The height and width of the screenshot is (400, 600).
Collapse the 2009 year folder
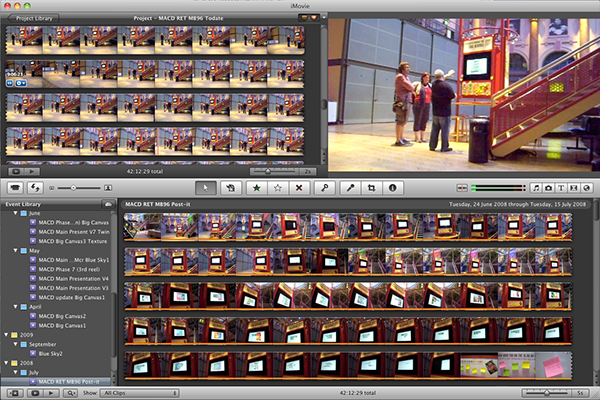click(x=6, y=335)
